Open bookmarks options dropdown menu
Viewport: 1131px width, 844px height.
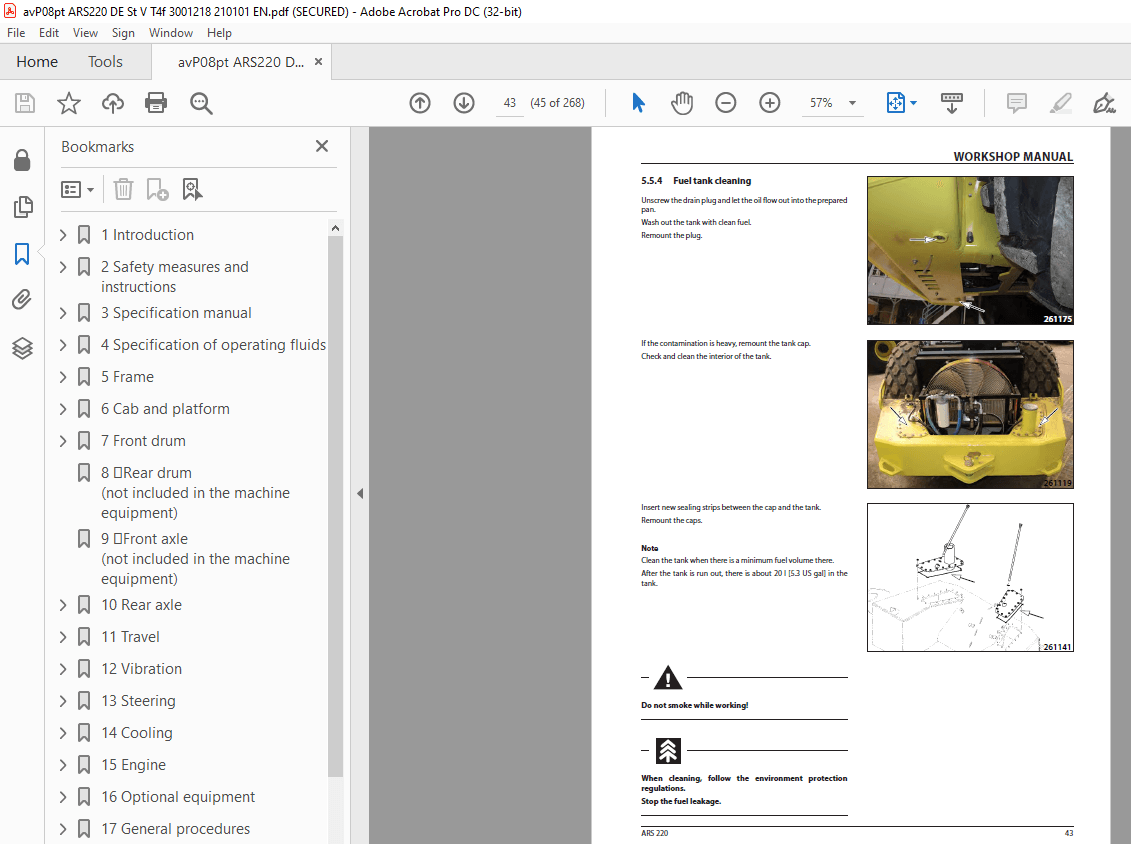pyautogui.click(x=77, y=190)
